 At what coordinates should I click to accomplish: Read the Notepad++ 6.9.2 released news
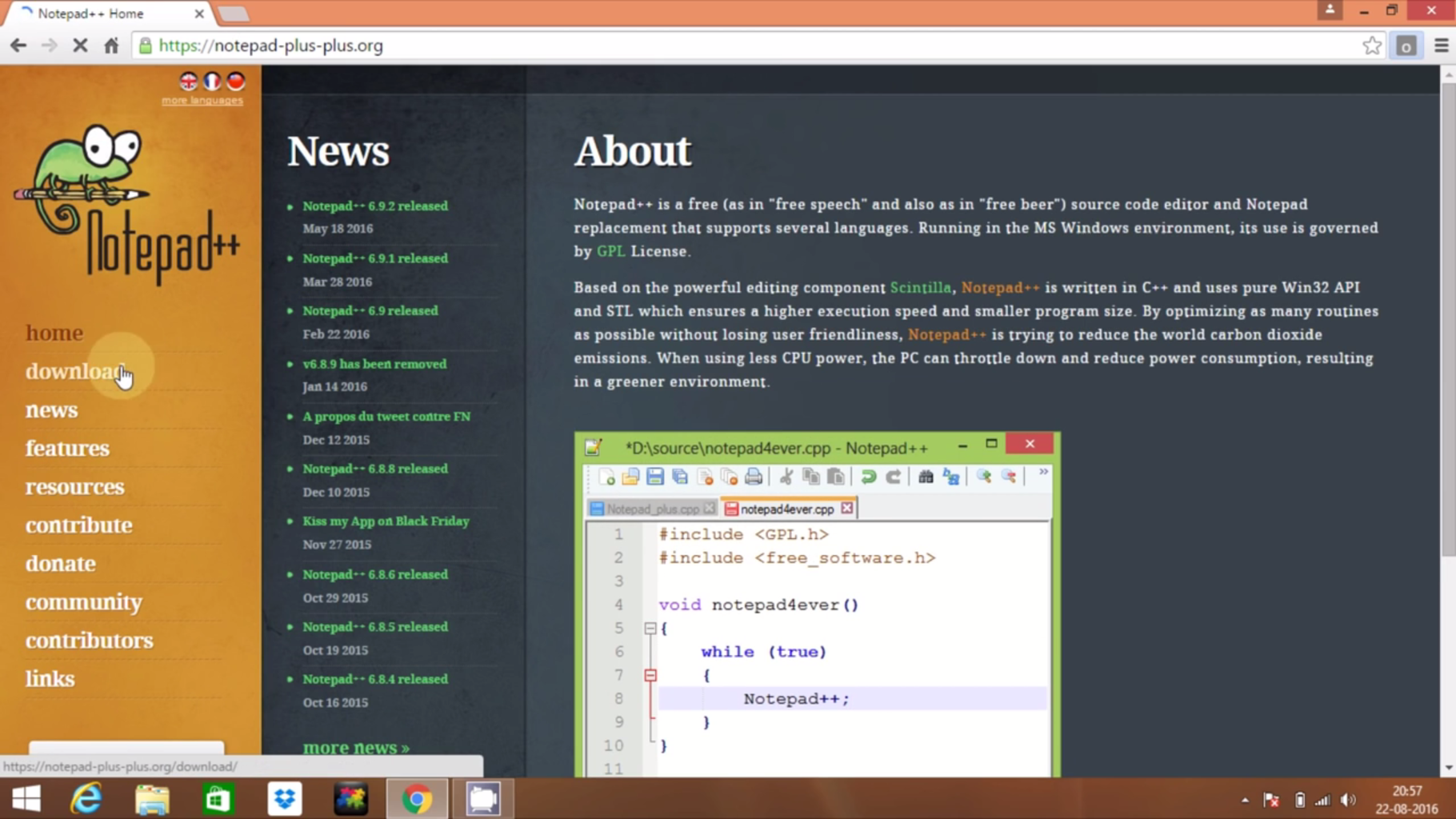(x=375, y=206)
